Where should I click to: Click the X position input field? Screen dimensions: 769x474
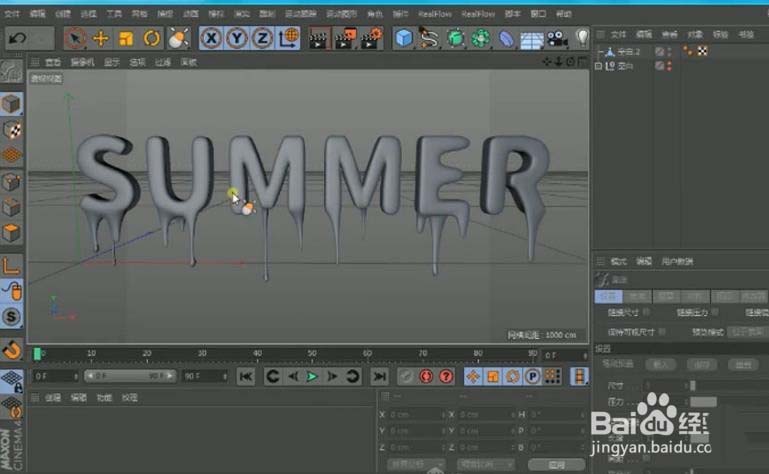414,414
